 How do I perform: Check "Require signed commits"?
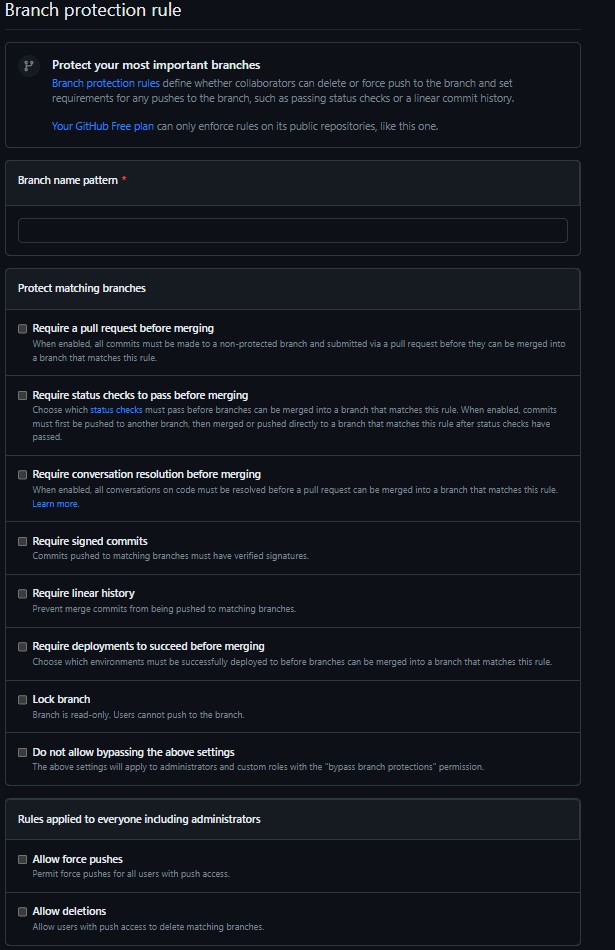click(22, 541)
